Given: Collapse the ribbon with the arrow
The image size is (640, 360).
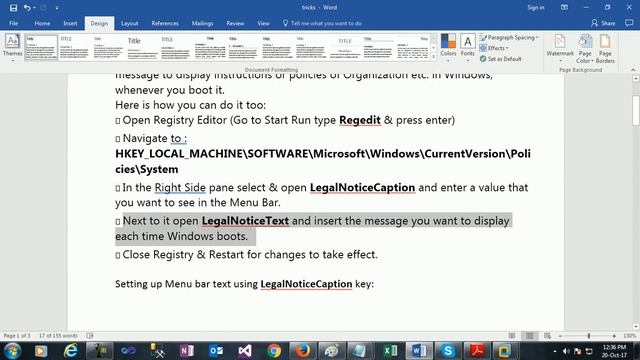Looking at the screenshot, I should pos(633,70).
